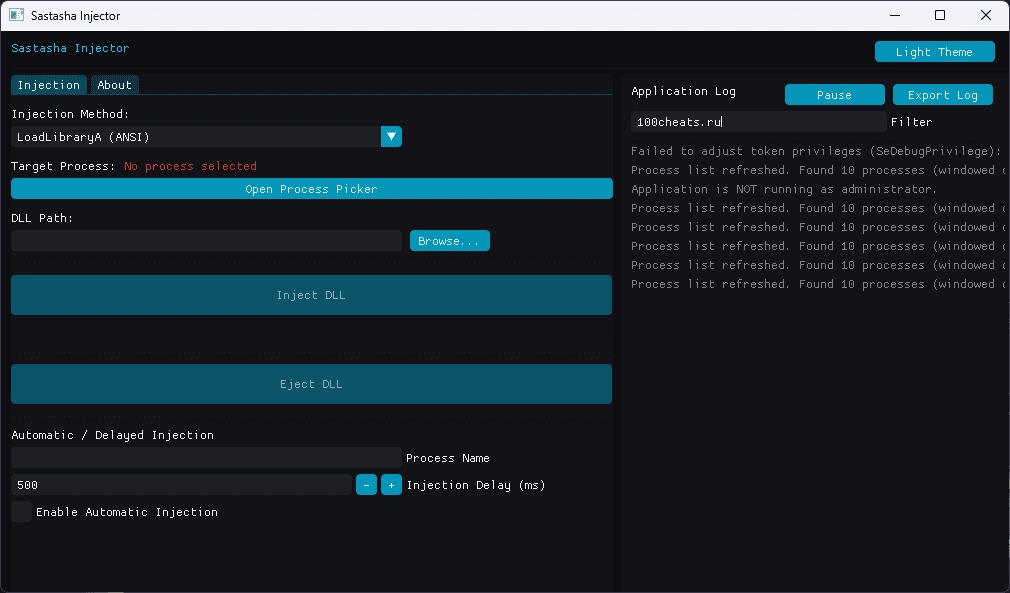Focus the DLL Path input field
Image resolution: width=1010 pixels, height=593 pixels.
coord(206,241)
